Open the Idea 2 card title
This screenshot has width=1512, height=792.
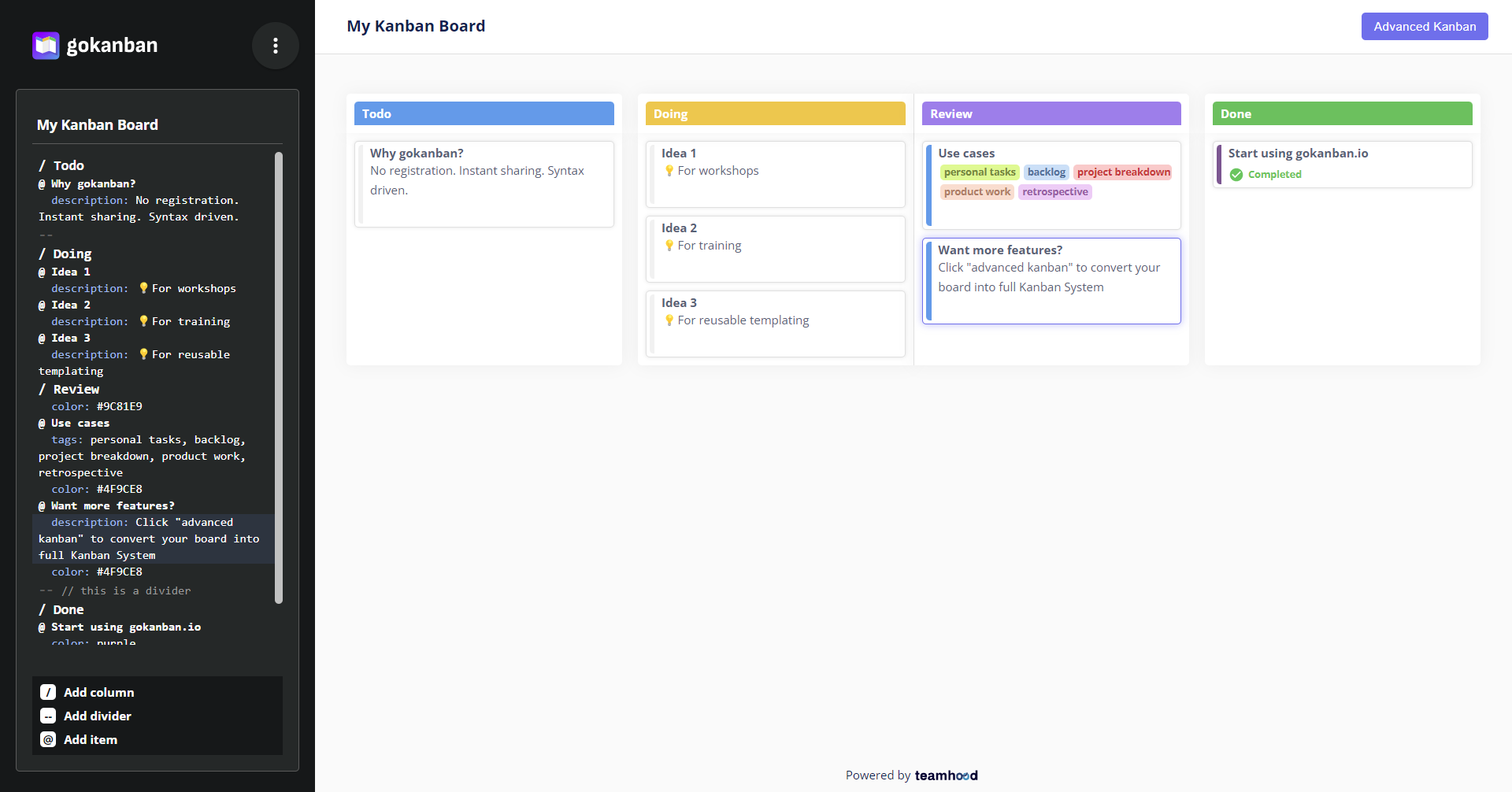click(x=679, y=228)
